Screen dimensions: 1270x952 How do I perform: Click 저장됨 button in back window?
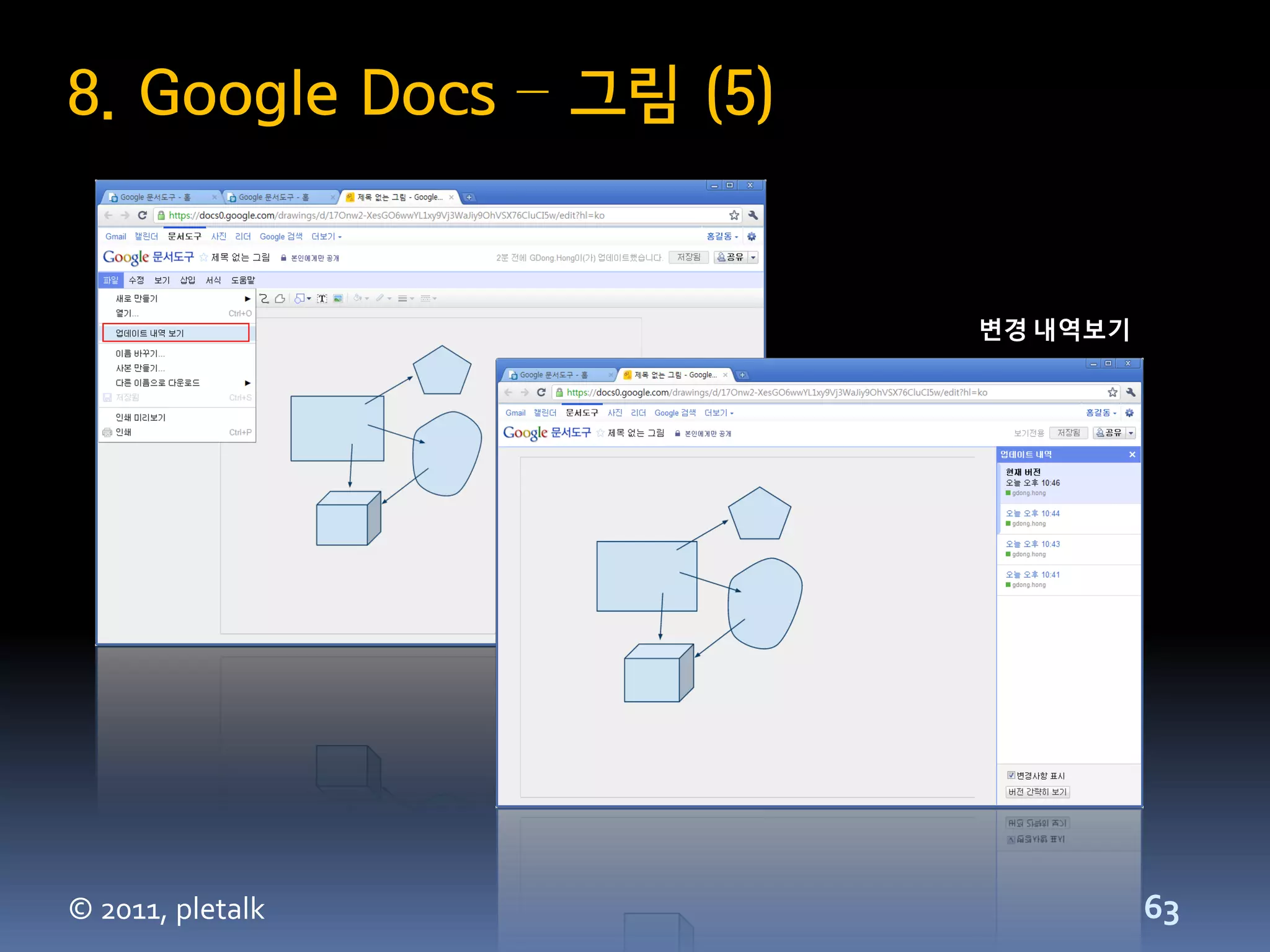tap(688, 257)
